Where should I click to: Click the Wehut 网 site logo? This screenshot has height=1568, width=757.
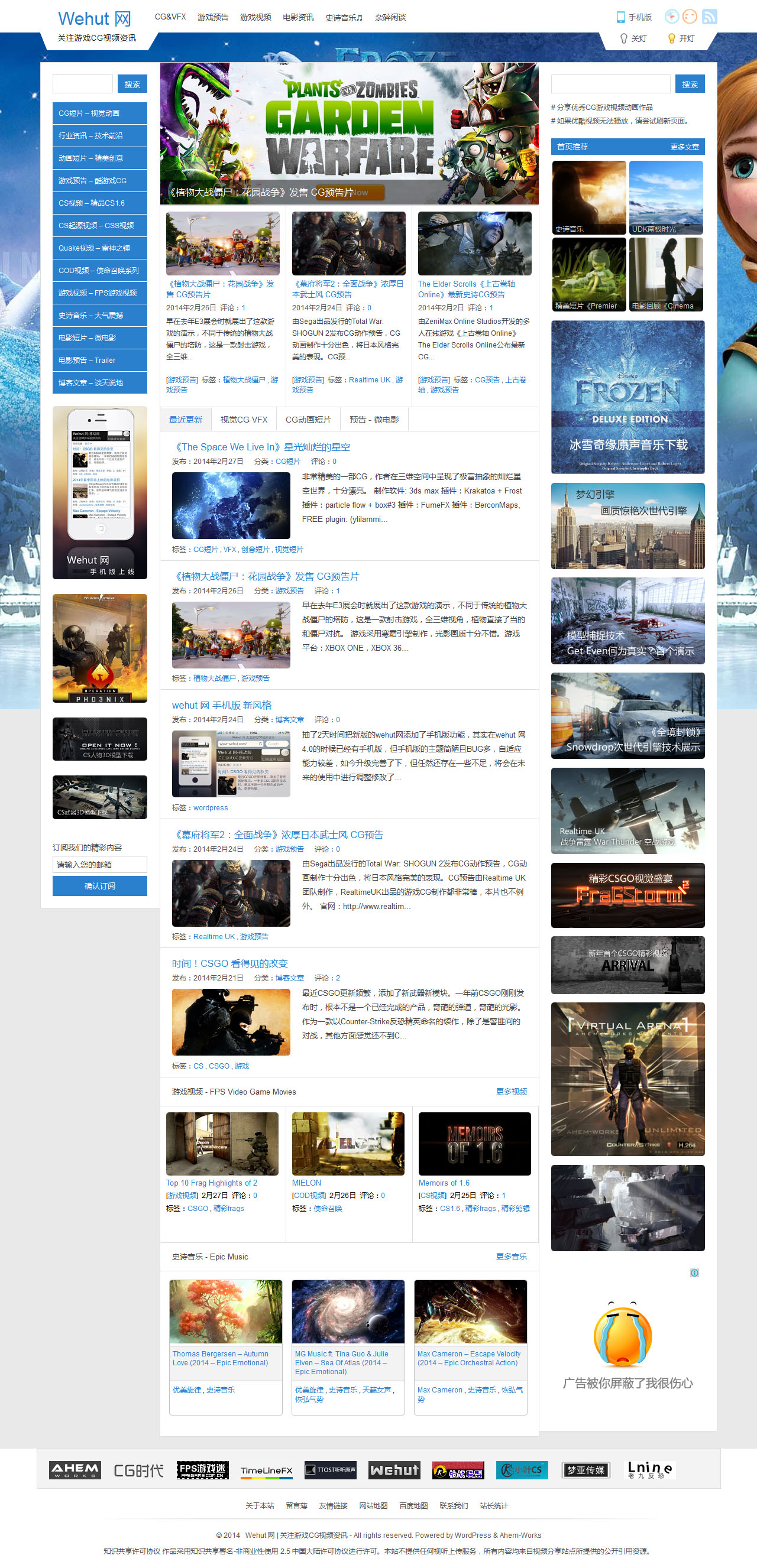point(95,19)
